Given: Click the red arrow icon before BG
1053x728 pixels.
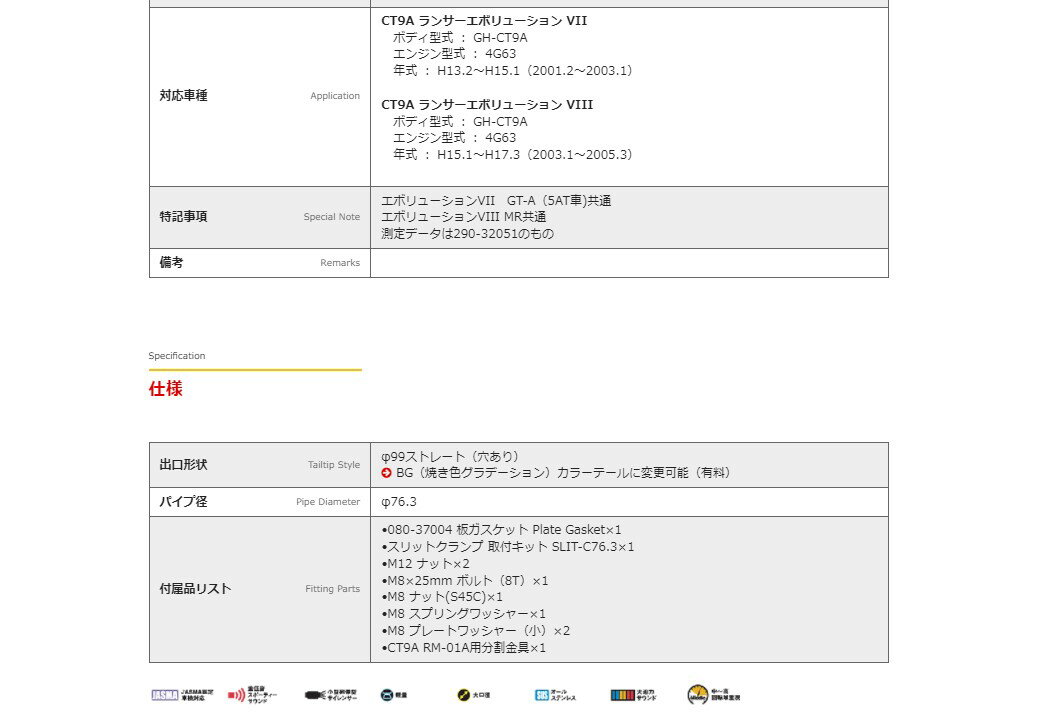Looking at the screenshot, I should [x=387, y=473].
